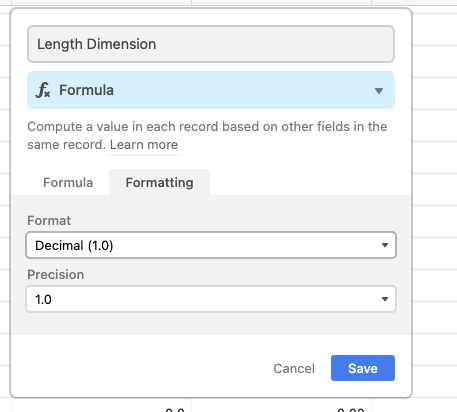The image size is (457, 412).
Task: Save the field configuration
Action: tap(363, 368)
